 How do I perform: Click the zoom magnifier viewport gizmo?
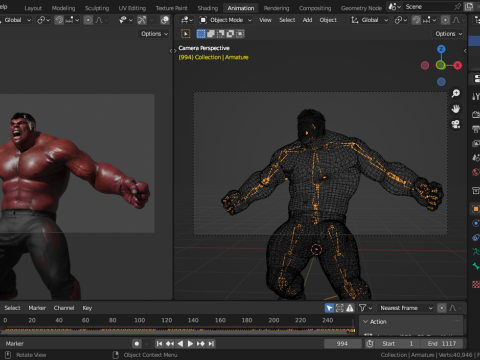pyautogui.click(x=456, y=93)
